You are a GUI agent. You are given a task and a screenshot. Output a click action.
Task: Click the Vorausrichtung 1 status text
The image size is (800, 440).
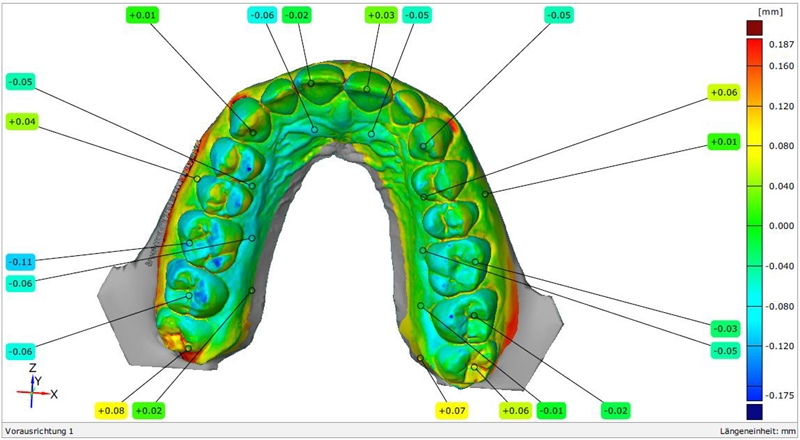coord(40,431)
